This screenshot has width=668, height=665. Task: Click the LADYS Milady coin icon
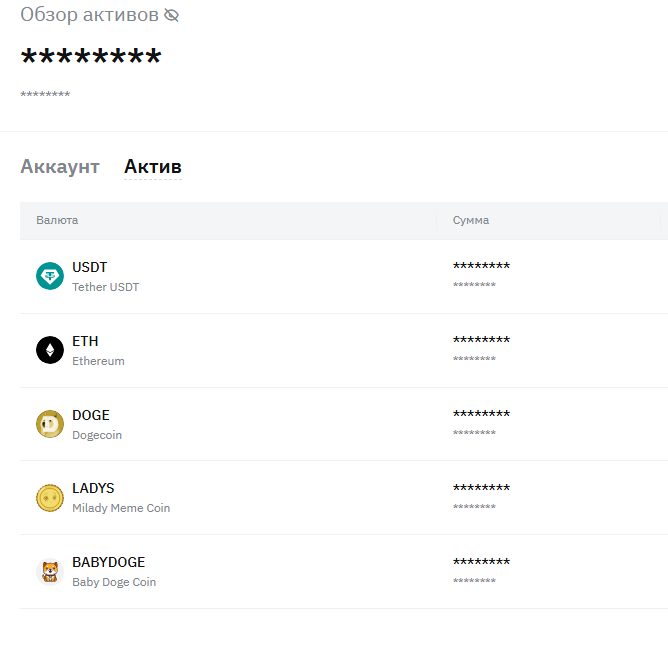pyautogui.click(x=50, y=498)
